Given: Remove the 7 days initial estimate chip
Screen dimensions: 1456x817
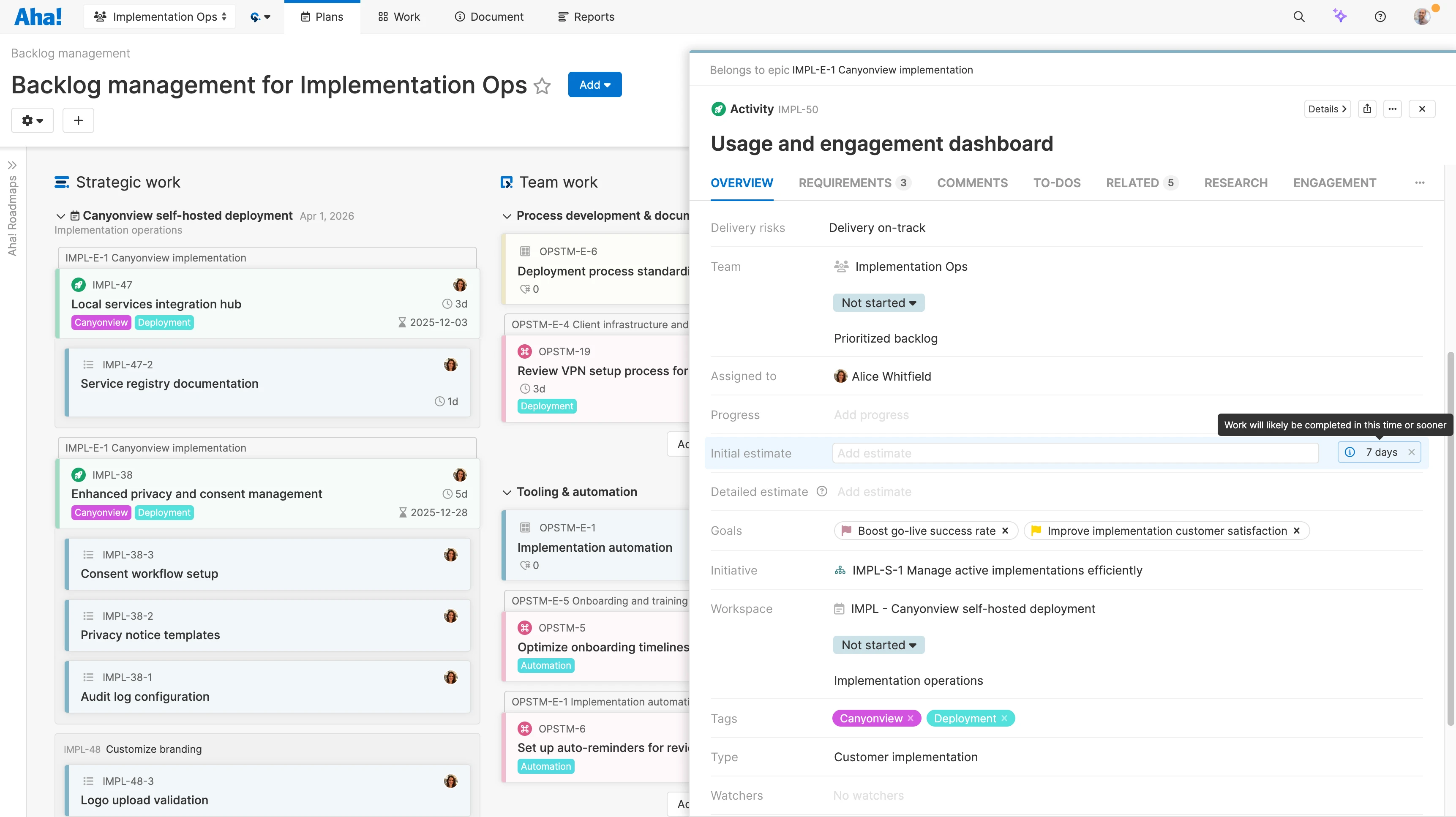Looking at the screenshot, I should tap(1412, 452).
